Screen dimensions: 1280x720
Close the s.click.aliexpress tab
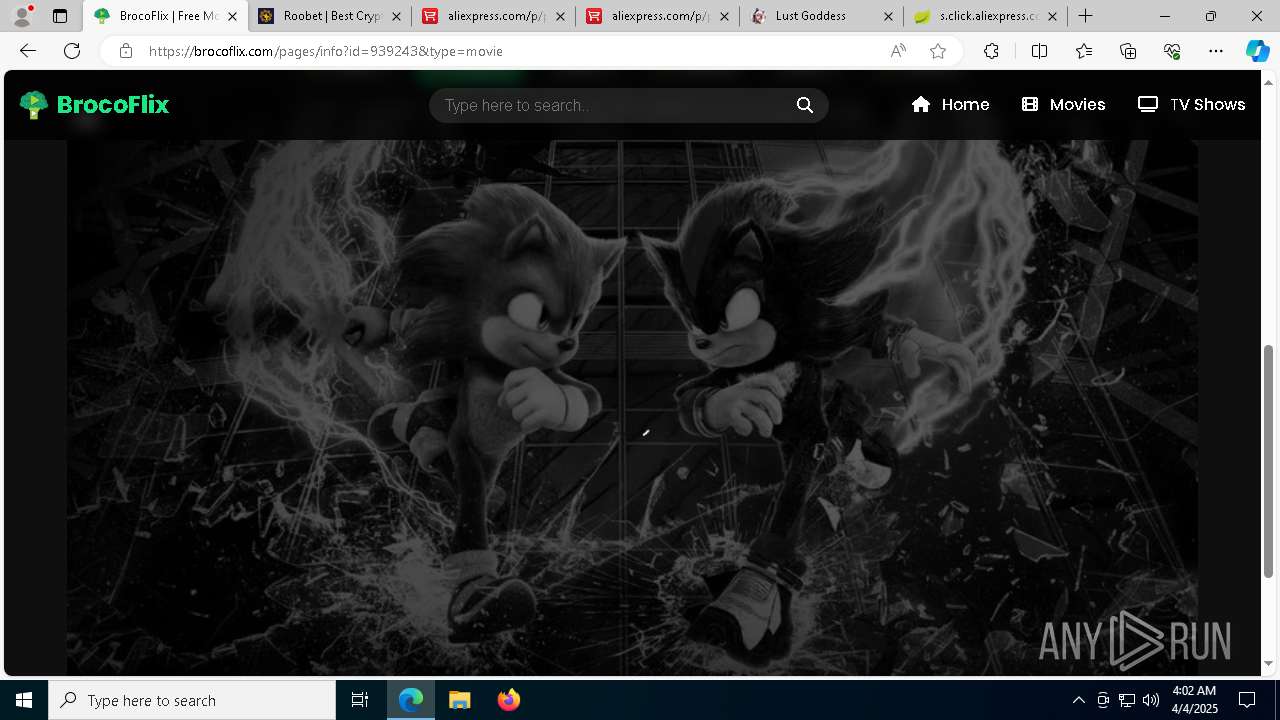(x=1052, y=16)
